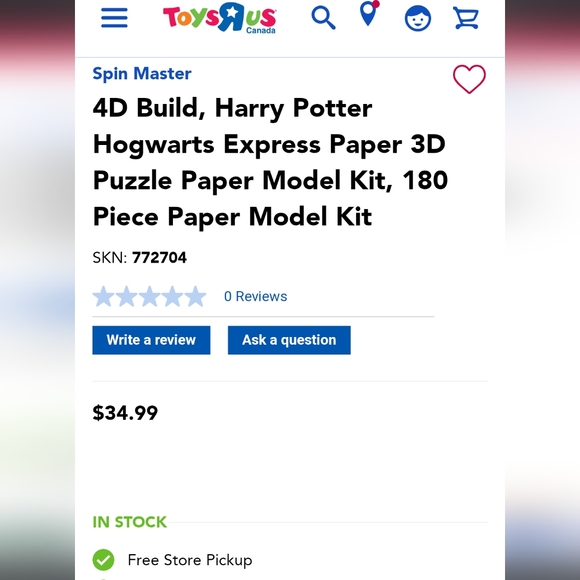The width and height of the screenshot is (580, 580).
Task: Click the Free Store Pickup green checkmark
Action: (x=103, y=560)
